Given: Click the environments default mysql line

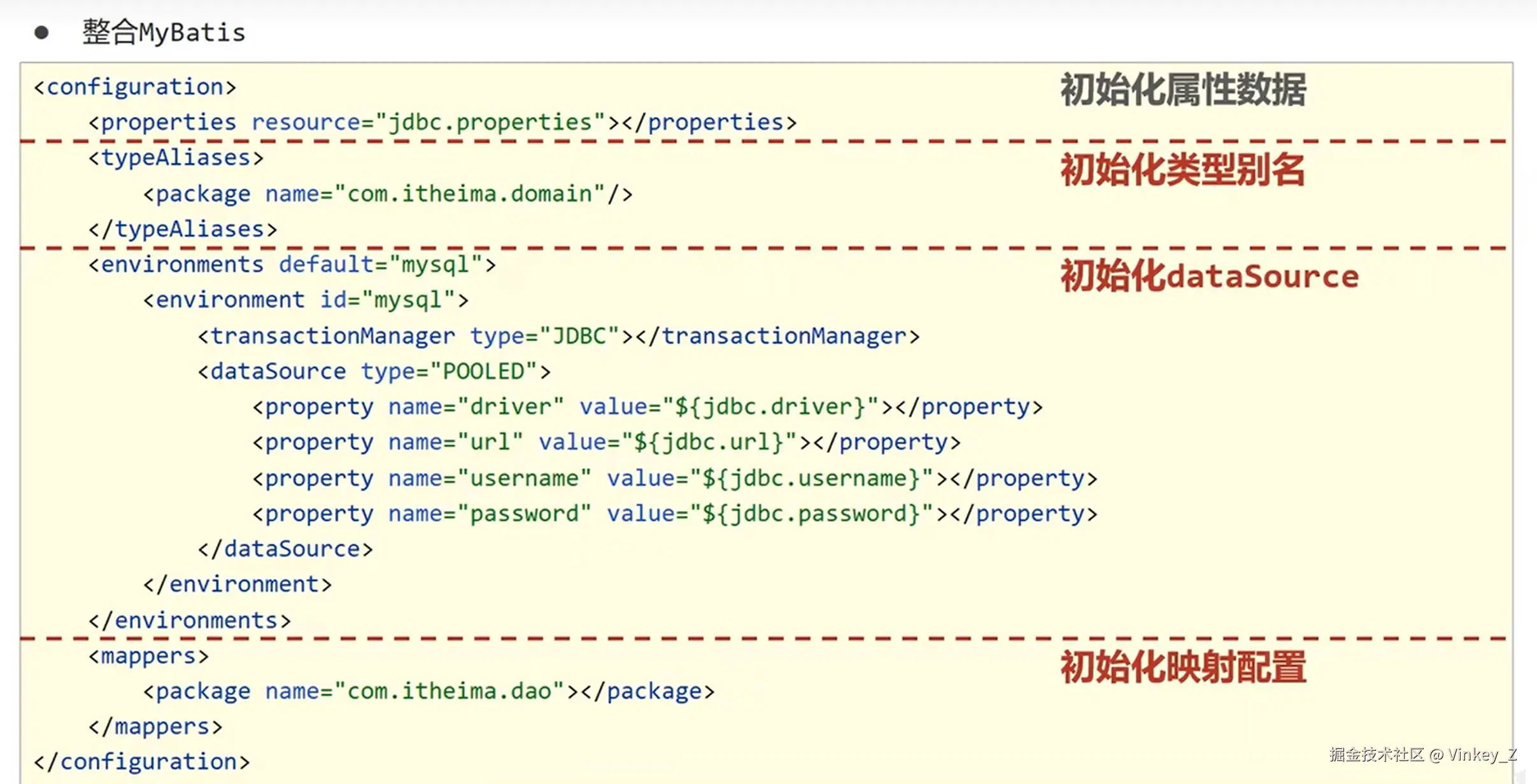Looking at the screenshot, I should click(x=292, y=265).
